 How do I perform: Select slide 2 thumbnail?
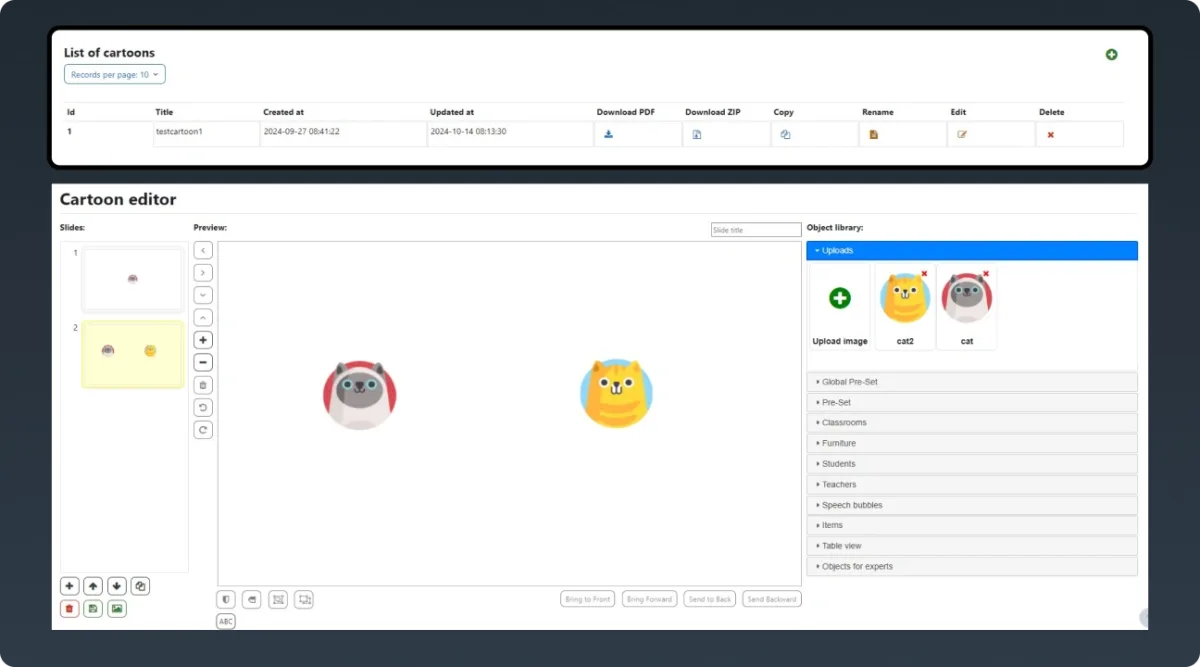tap(133, 353)
